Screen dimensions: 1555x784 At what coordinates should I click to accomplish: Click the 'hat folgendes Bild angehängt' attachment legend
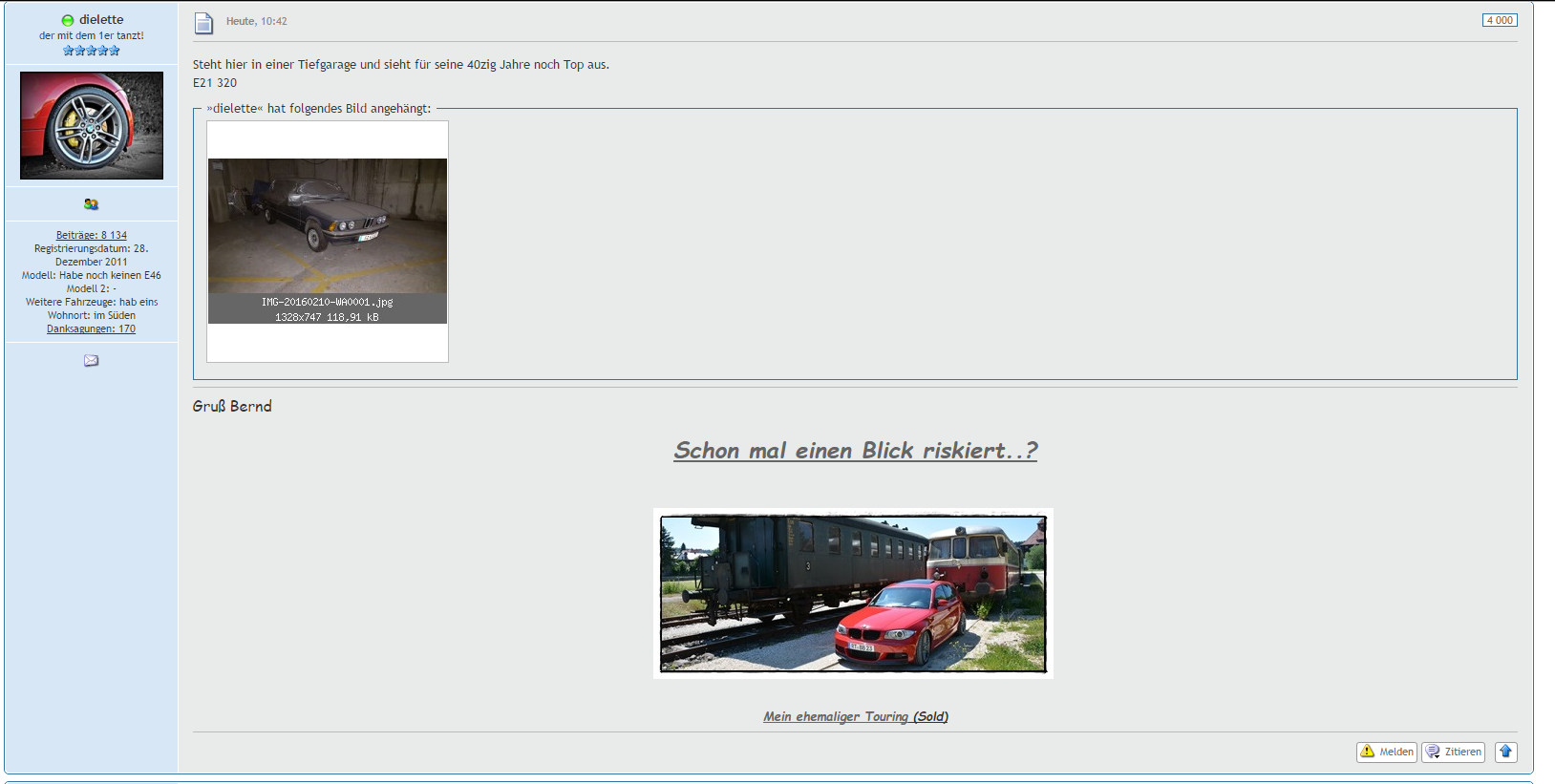tap(319, 109)
